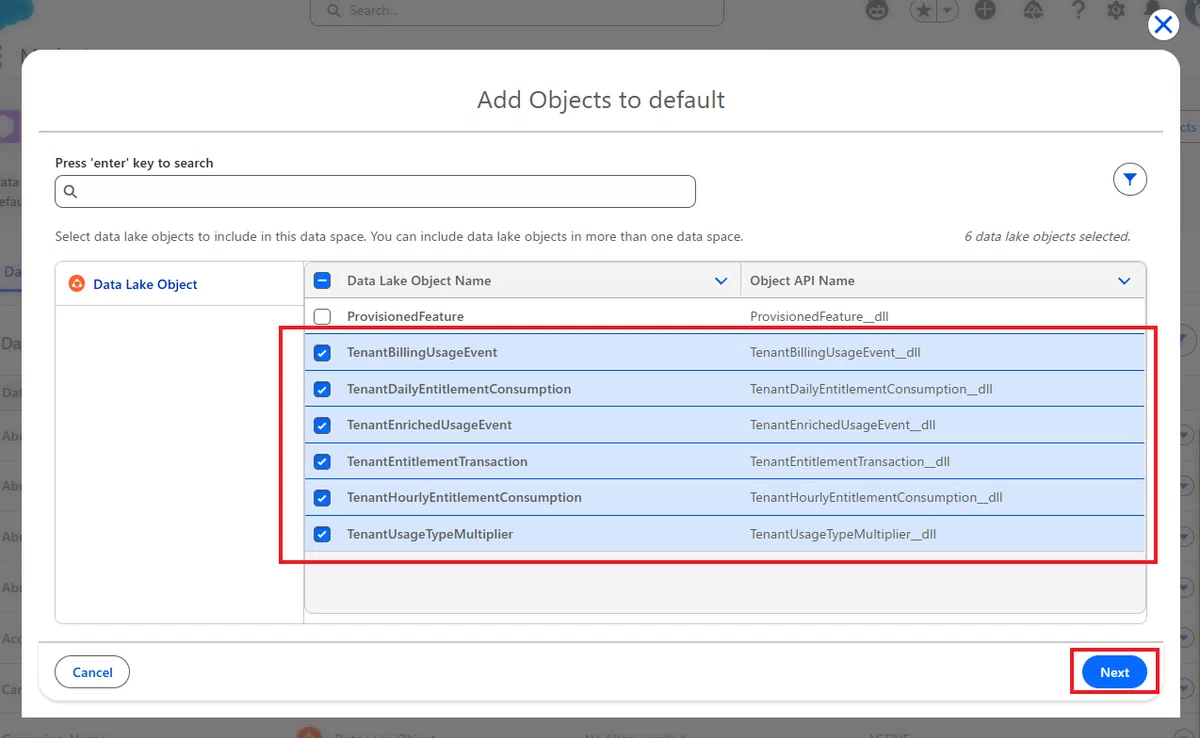Click the '6 data lake objects selected' text
This screenshot has height=738, width=1200.
point(1047,237)
